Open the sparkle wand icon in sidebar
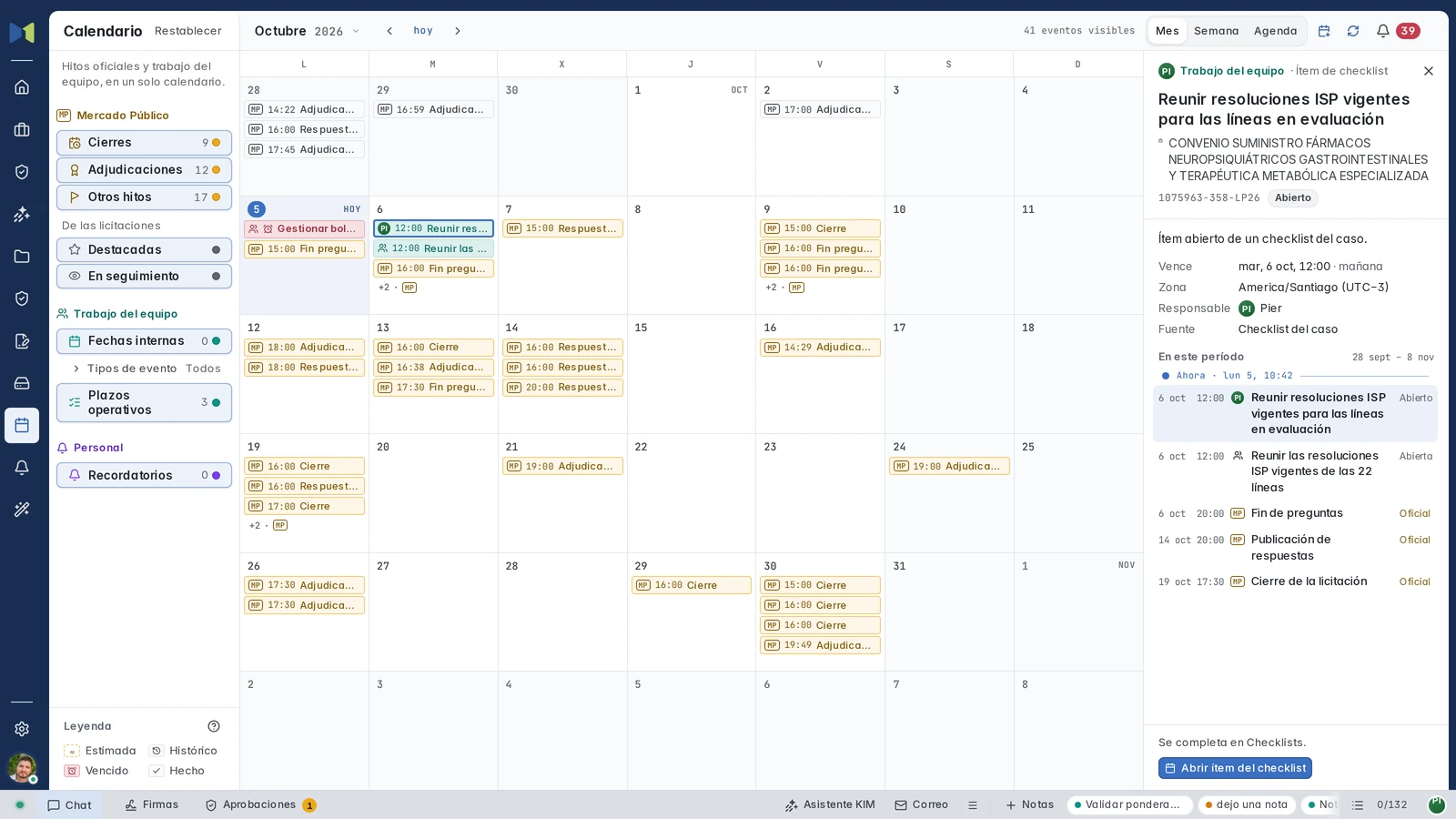This screenshot has height=819, width=1456. tap(22, 510)
